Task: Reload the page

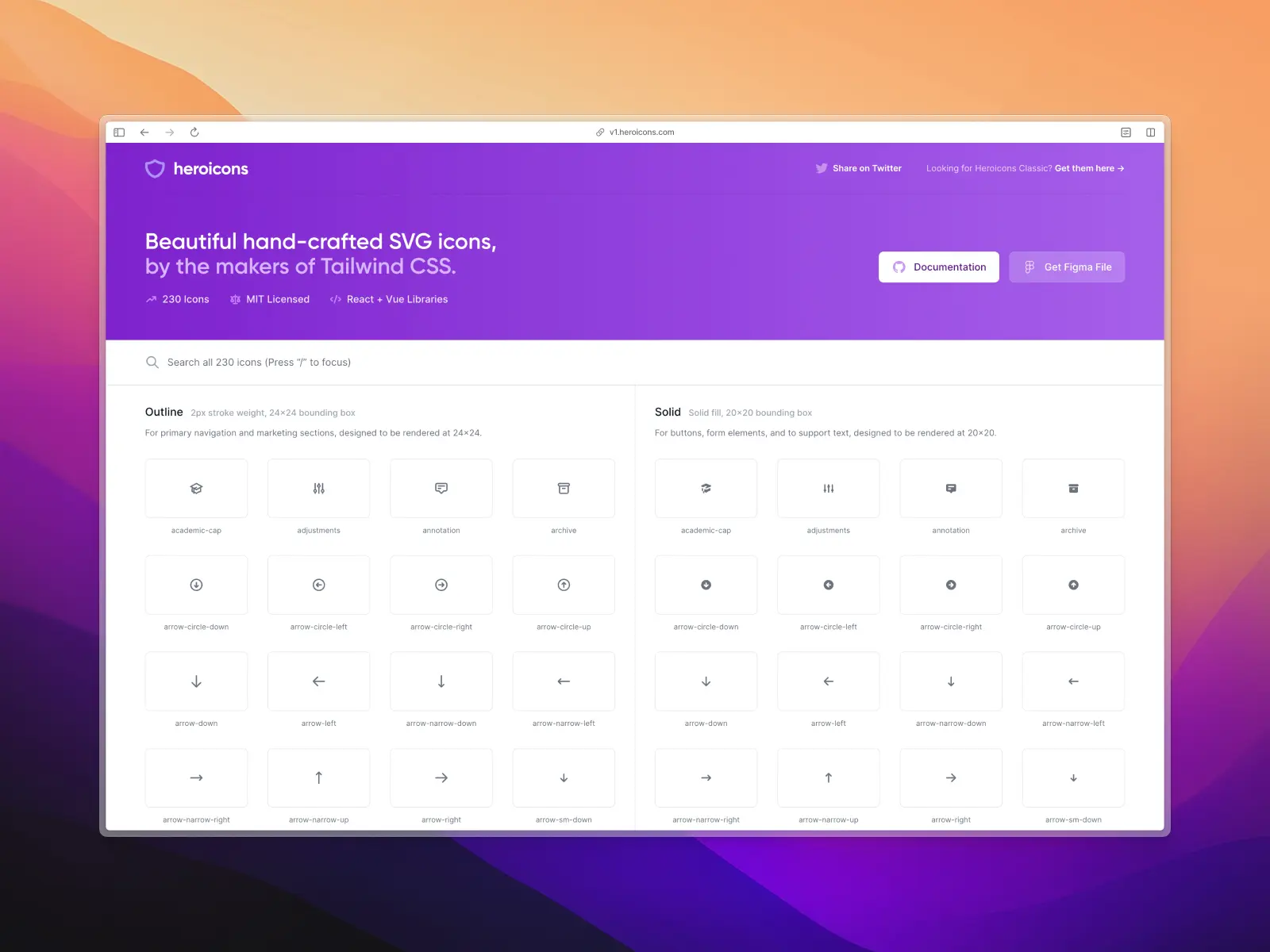Action: tap(194, 132)
